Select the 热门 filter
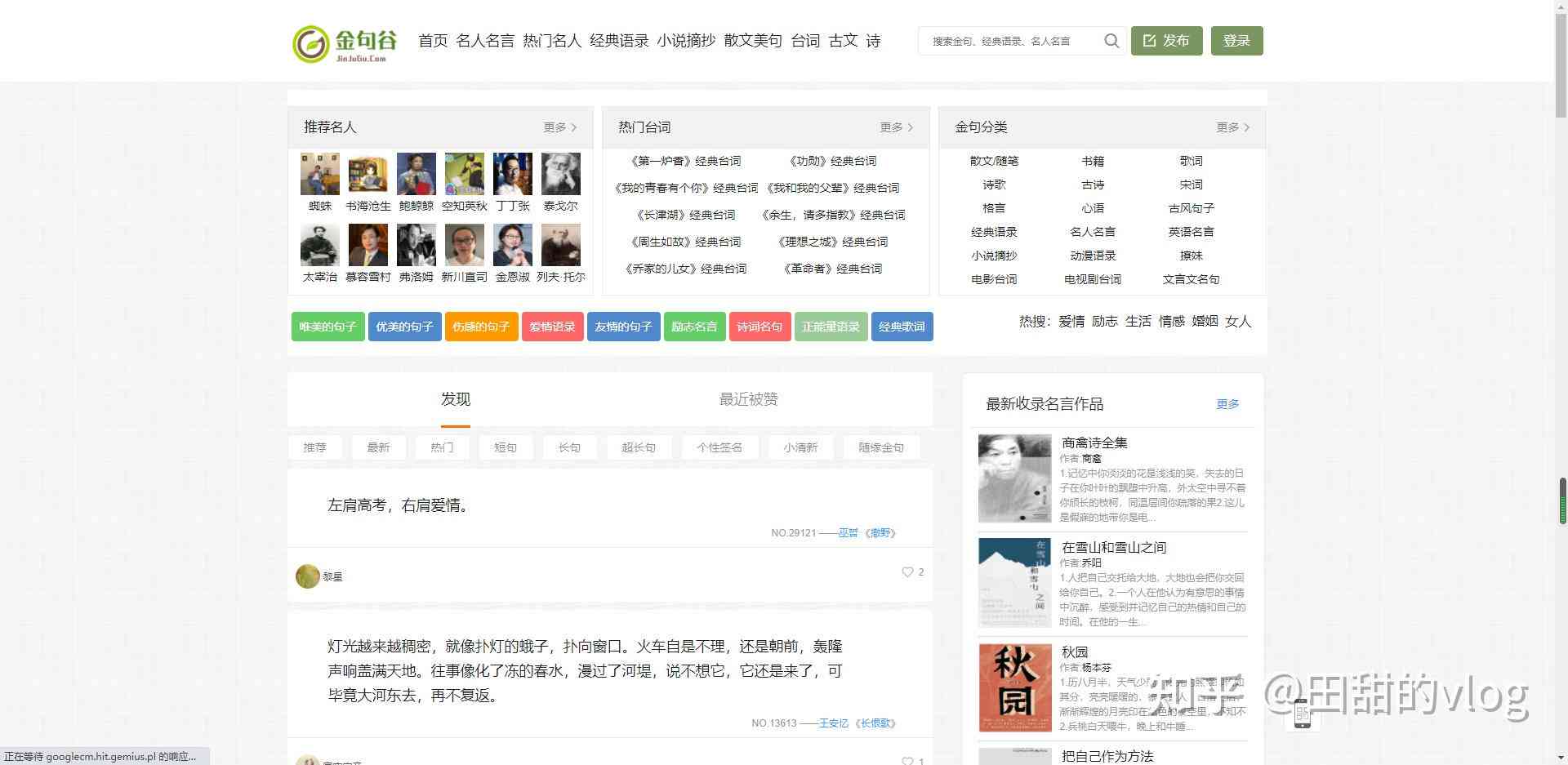 (x=442, y=447)
